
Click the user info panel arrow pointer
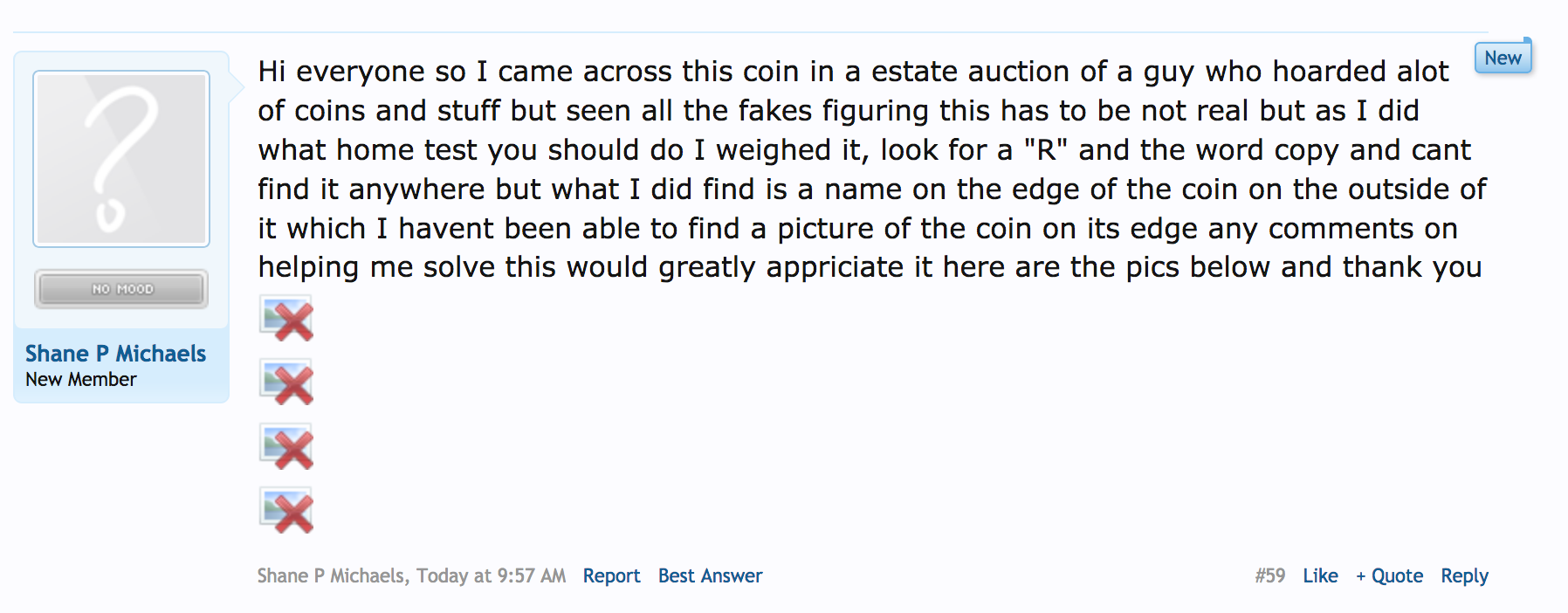coord(237,87)
